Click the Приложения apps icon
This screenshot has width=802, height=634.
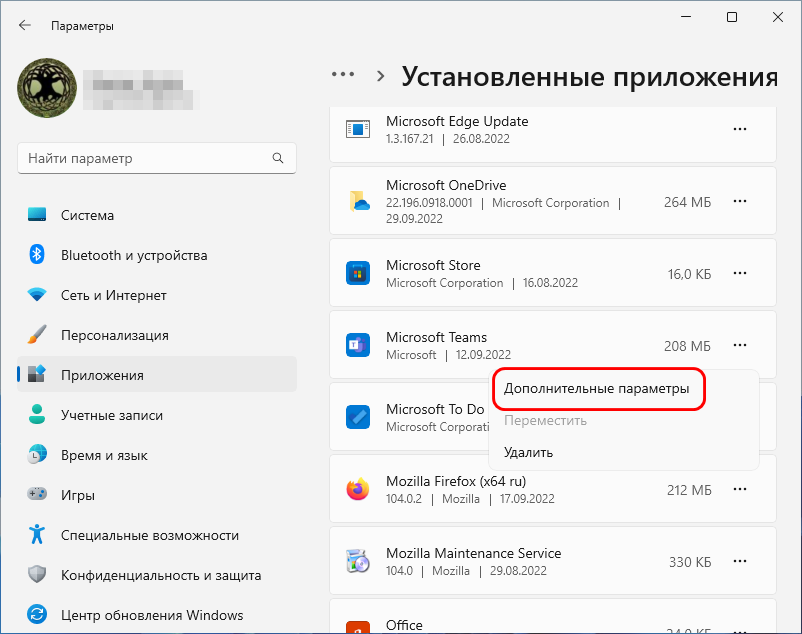click(x=37, y=374)
